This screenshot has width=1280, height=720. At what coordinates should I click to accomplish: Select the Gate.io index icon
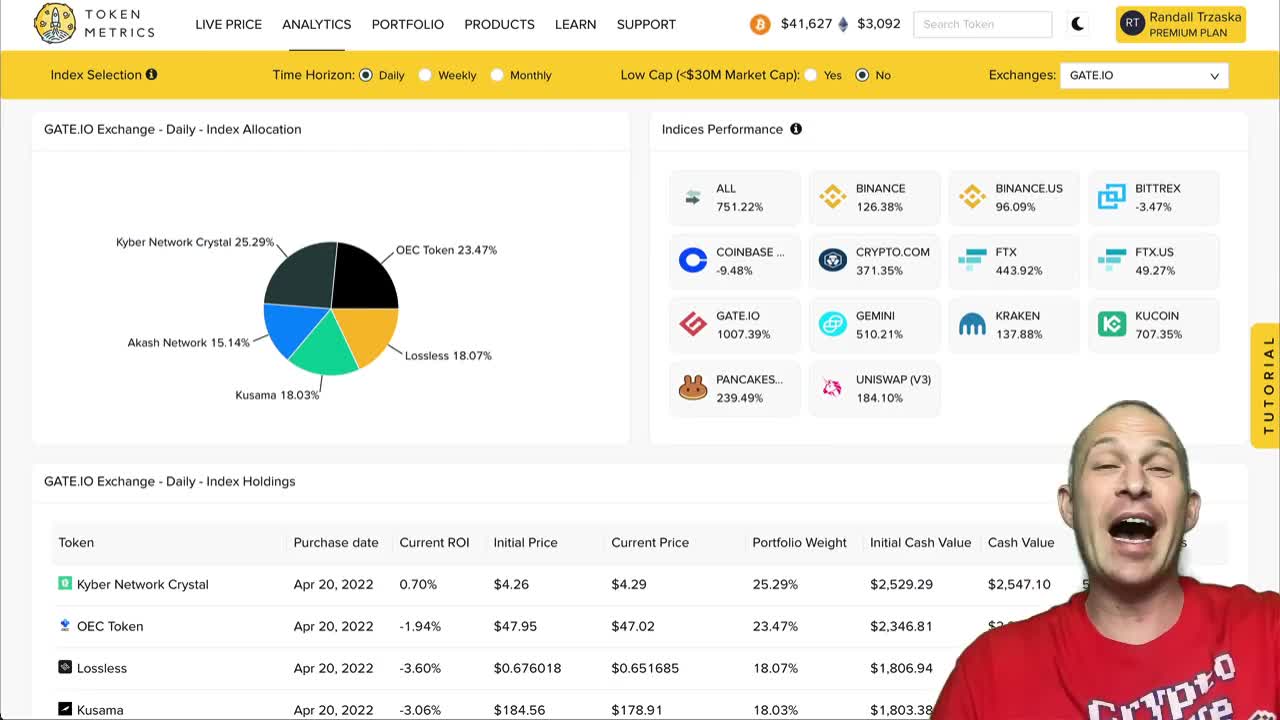[x=693, y=325]
